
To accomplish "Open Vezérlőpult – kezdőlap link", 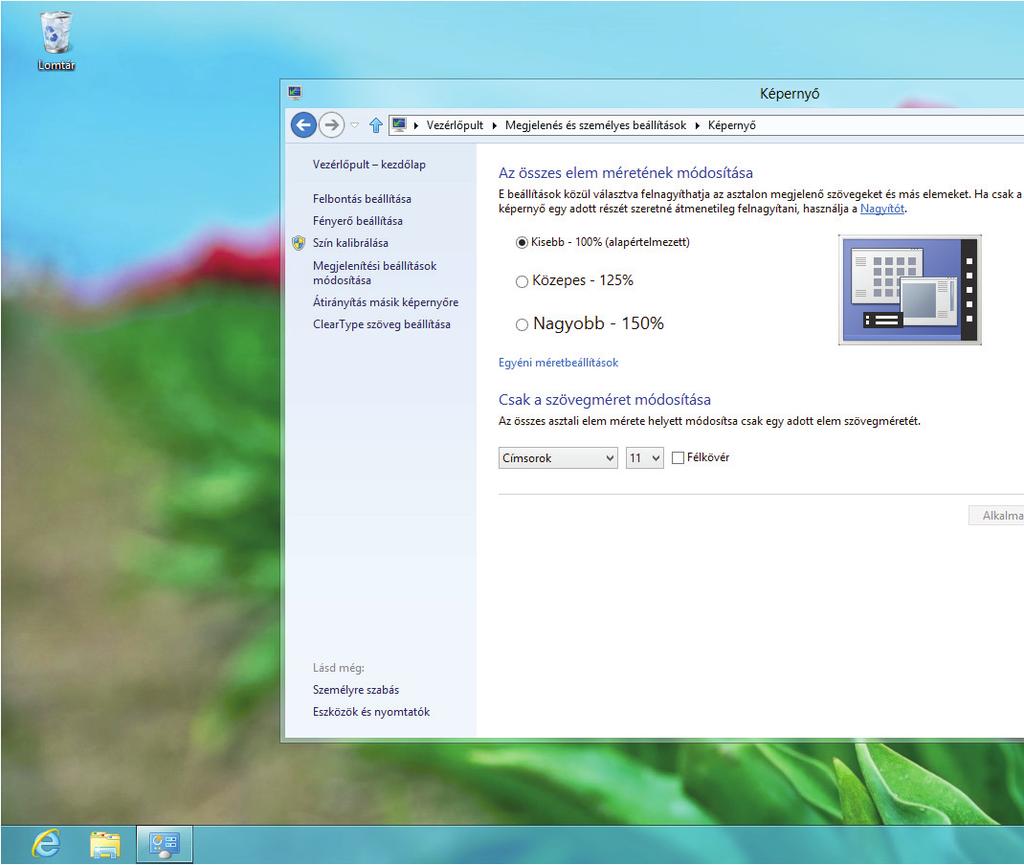I will point(369,165).
